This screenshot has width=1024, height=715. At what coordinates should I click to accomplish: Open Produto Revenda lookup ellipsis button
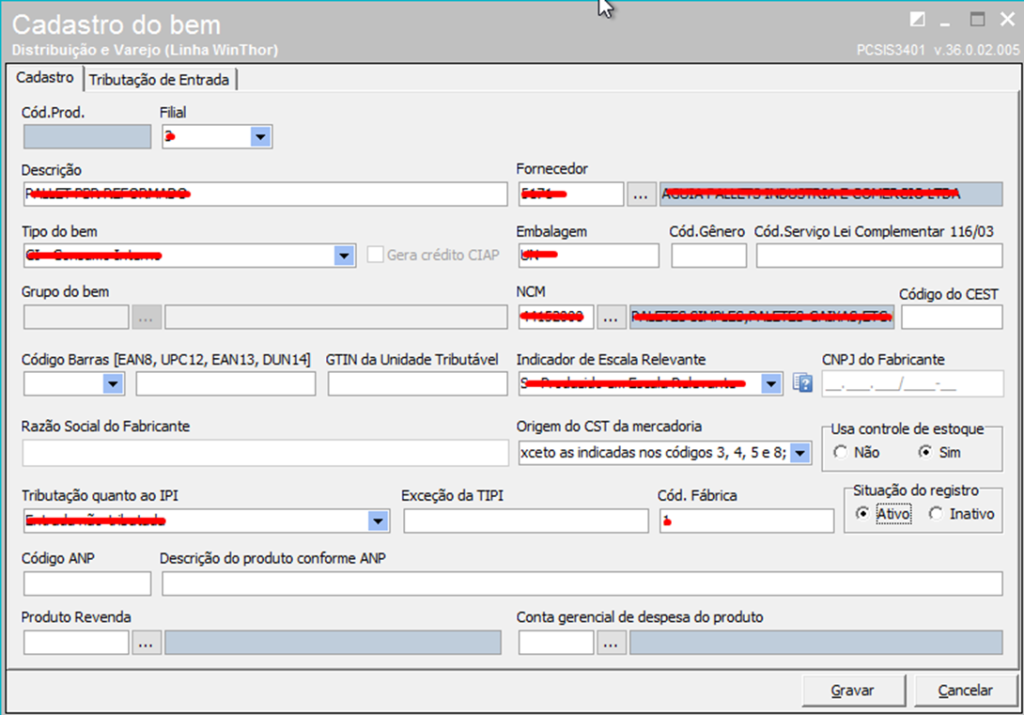click(x=146, y=643)
